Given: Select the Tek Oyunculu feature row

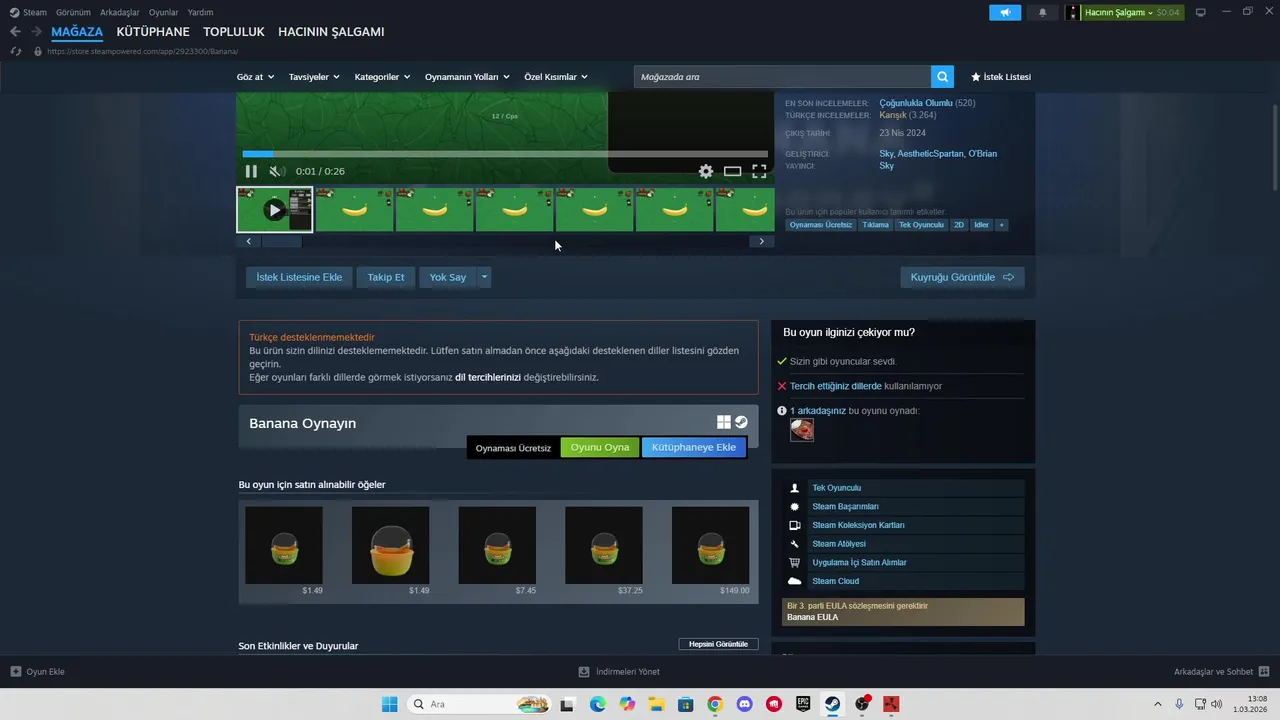Looking at the screenshot, I should (x=903, y=488).
